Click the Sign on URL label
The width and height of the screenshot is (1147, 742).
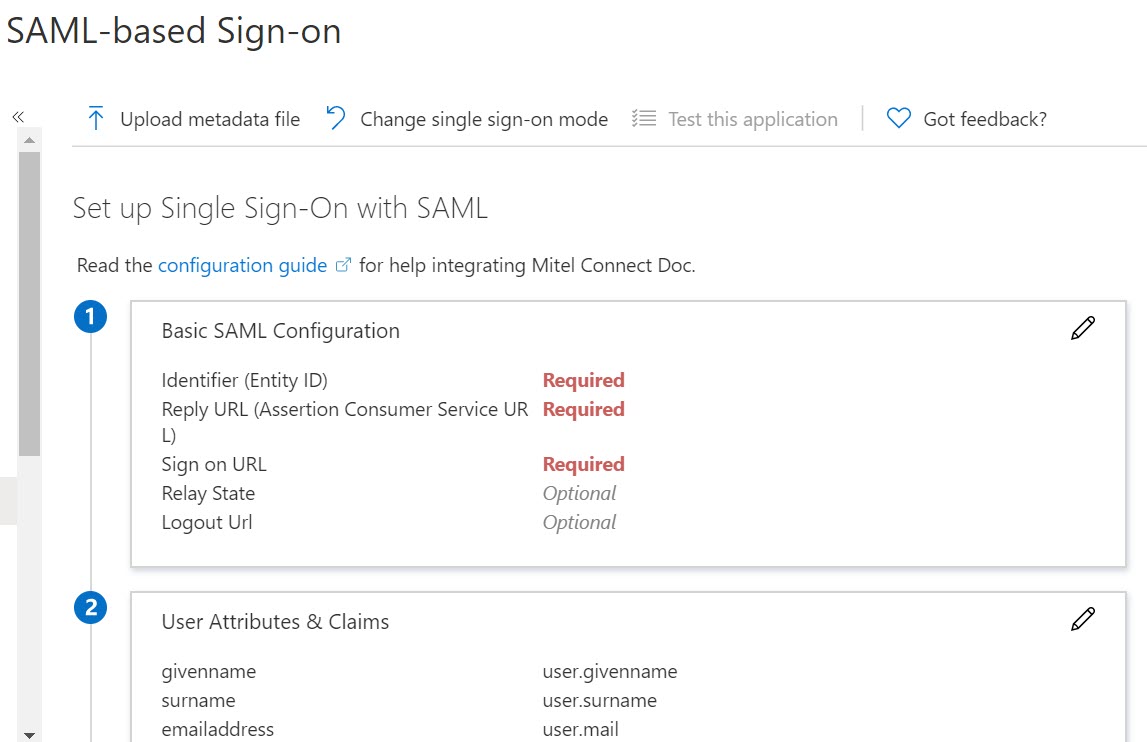click(x=214, y=465)
